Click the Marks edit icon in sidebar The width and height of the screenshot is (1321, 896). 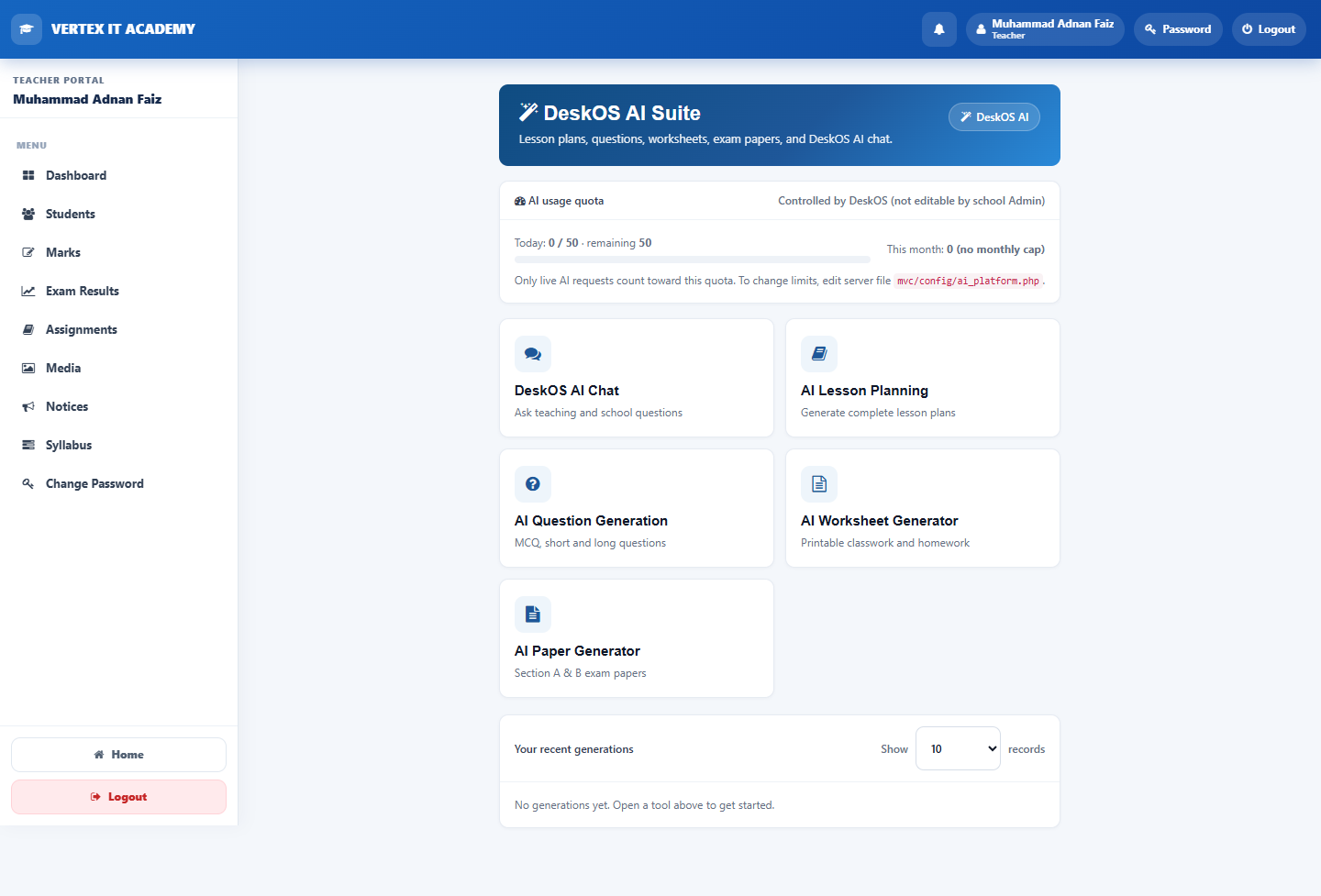pyautogui.click(x=28, y=252)
